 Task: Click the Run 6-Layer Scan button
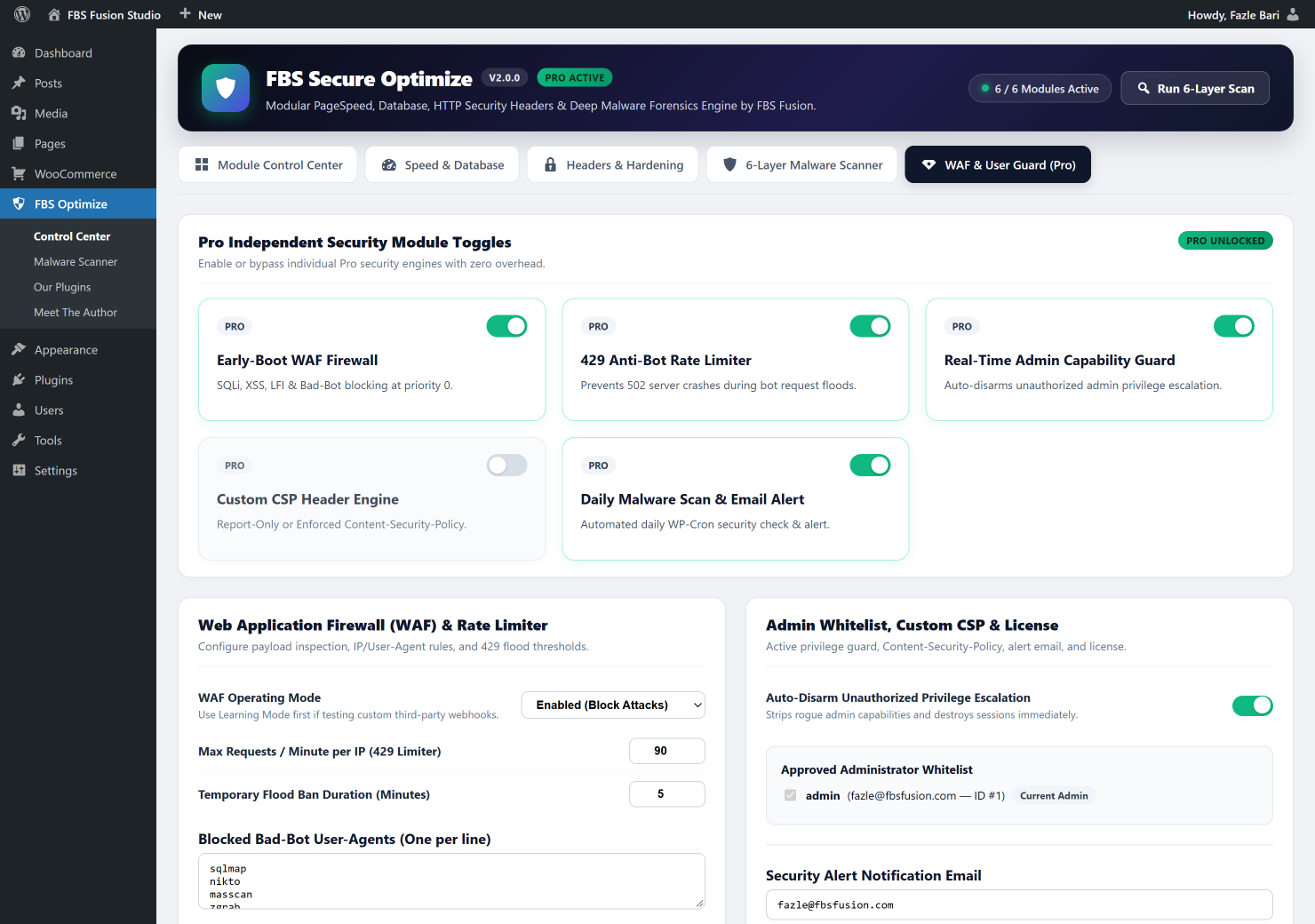(1195, 88)
